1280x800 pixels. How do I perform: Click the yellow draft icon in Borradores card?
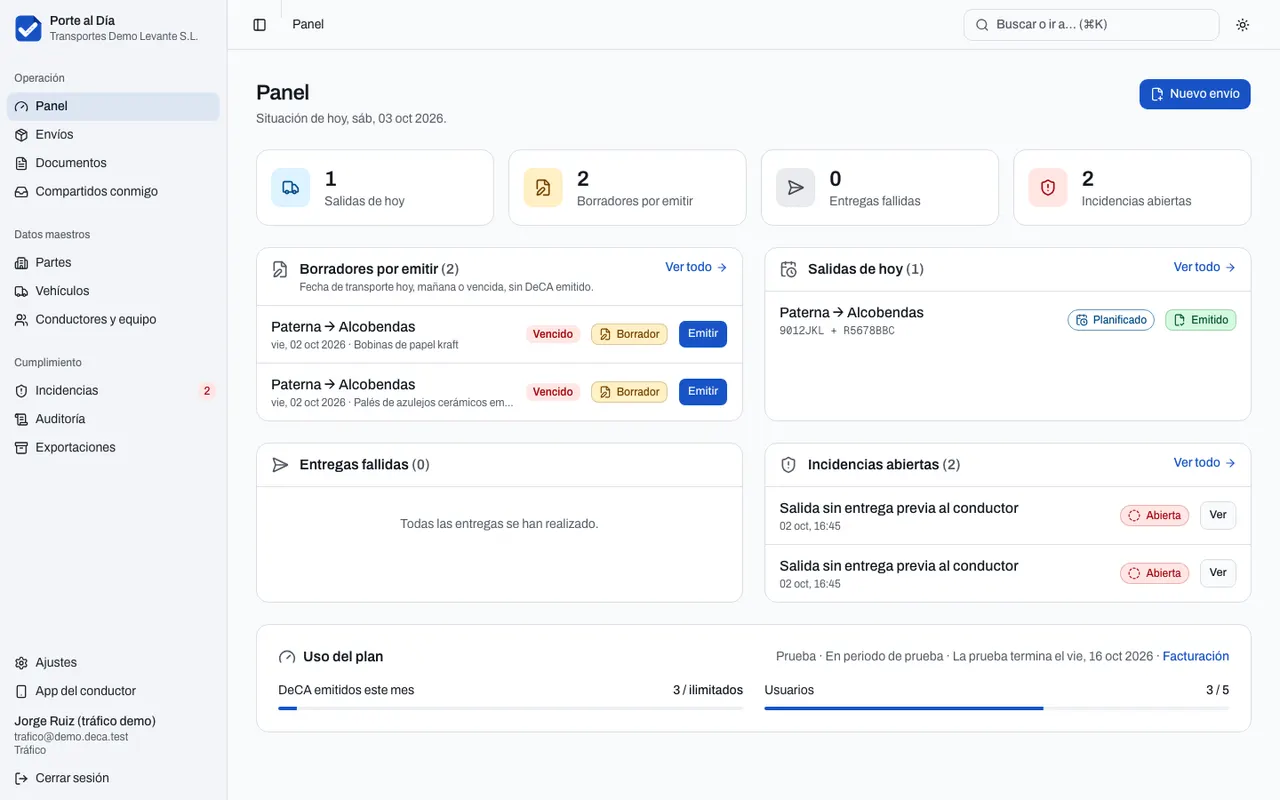coord(543,188)
